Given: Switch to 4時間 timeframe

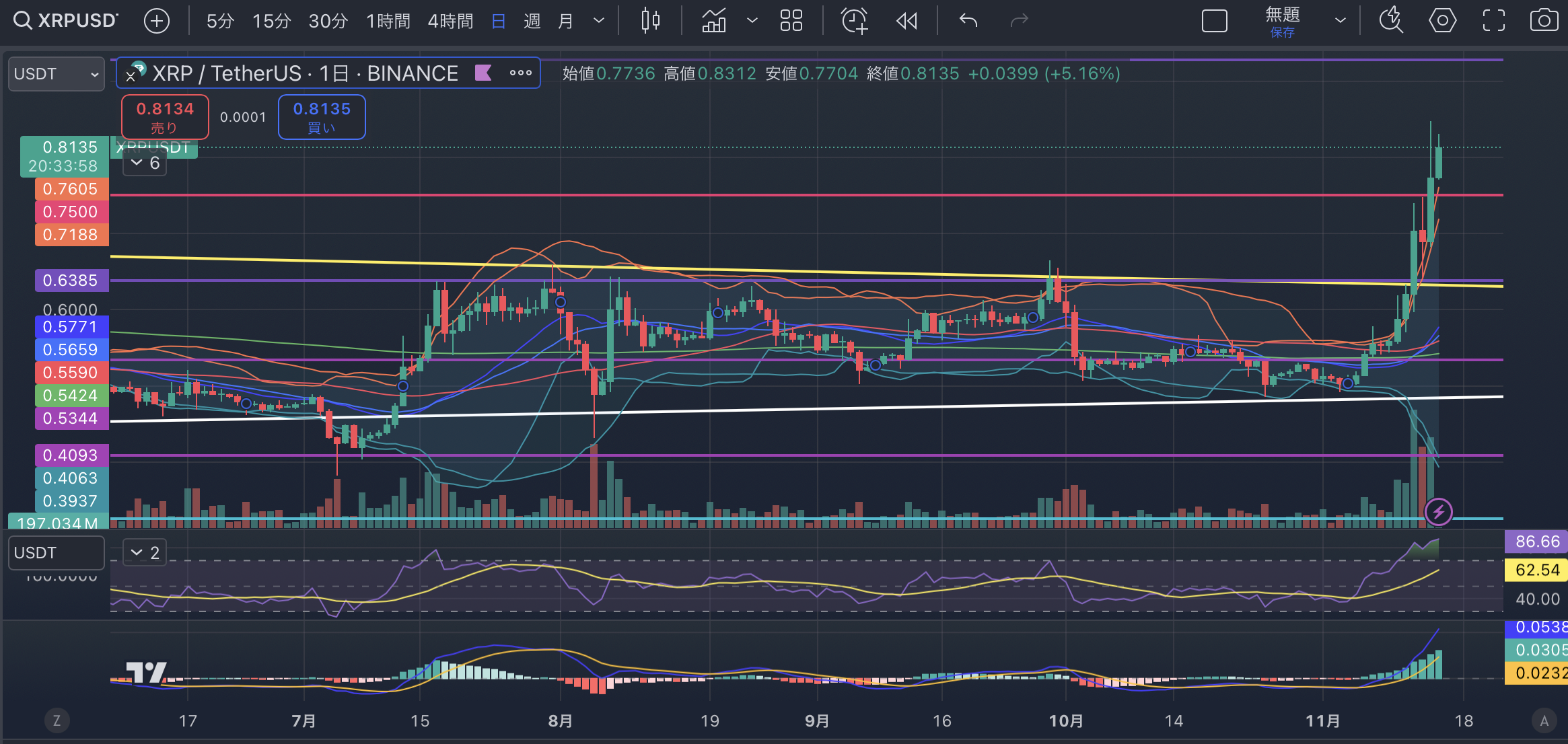Looking at the screenshot, I should (x=451, y=21).
